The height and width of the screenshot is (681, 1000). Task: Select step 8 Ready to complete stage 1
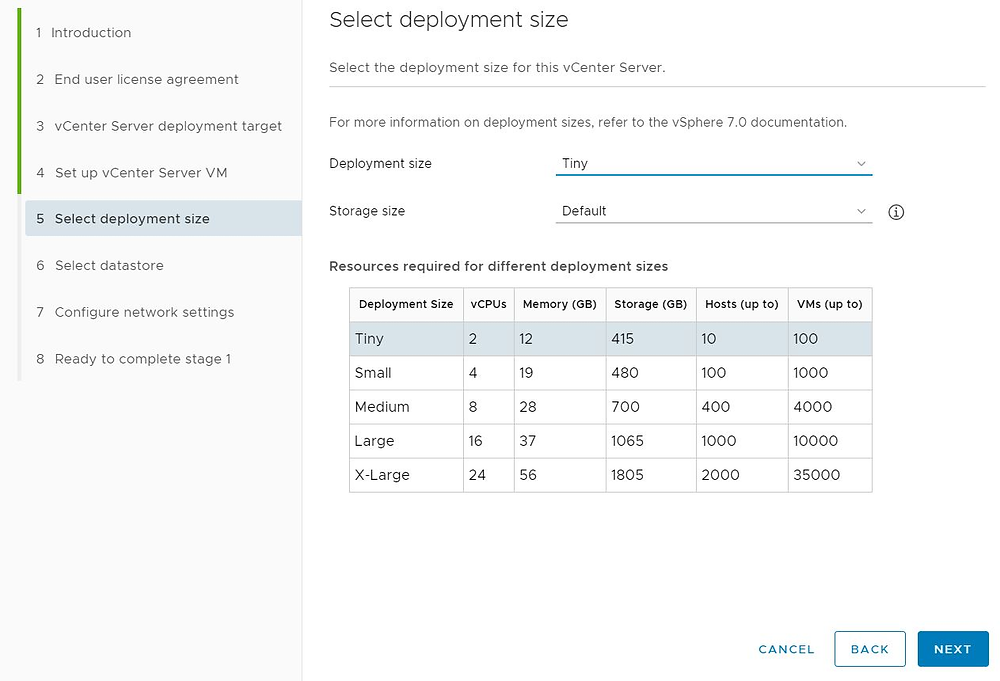point(133,359)
